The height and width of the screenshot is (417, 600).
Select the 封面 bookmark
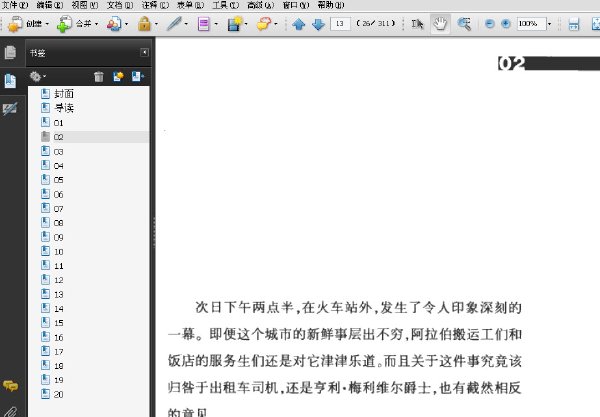click(x=64, y=94)
